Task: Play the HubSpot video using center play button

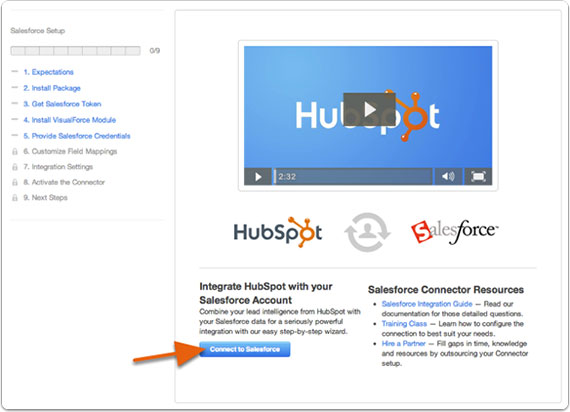Action: (x=369, y=109)
